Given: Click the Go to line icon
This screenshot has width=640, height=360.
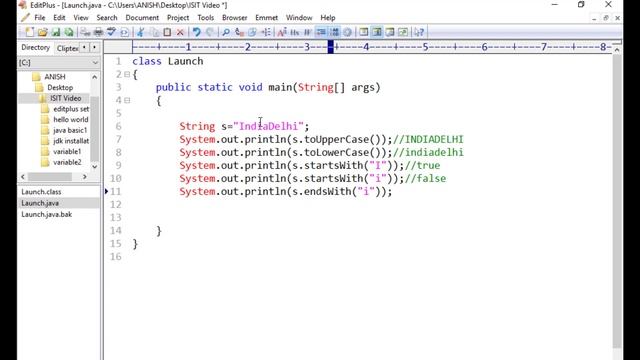Looking at the screenshot, I should coord(266,32).
